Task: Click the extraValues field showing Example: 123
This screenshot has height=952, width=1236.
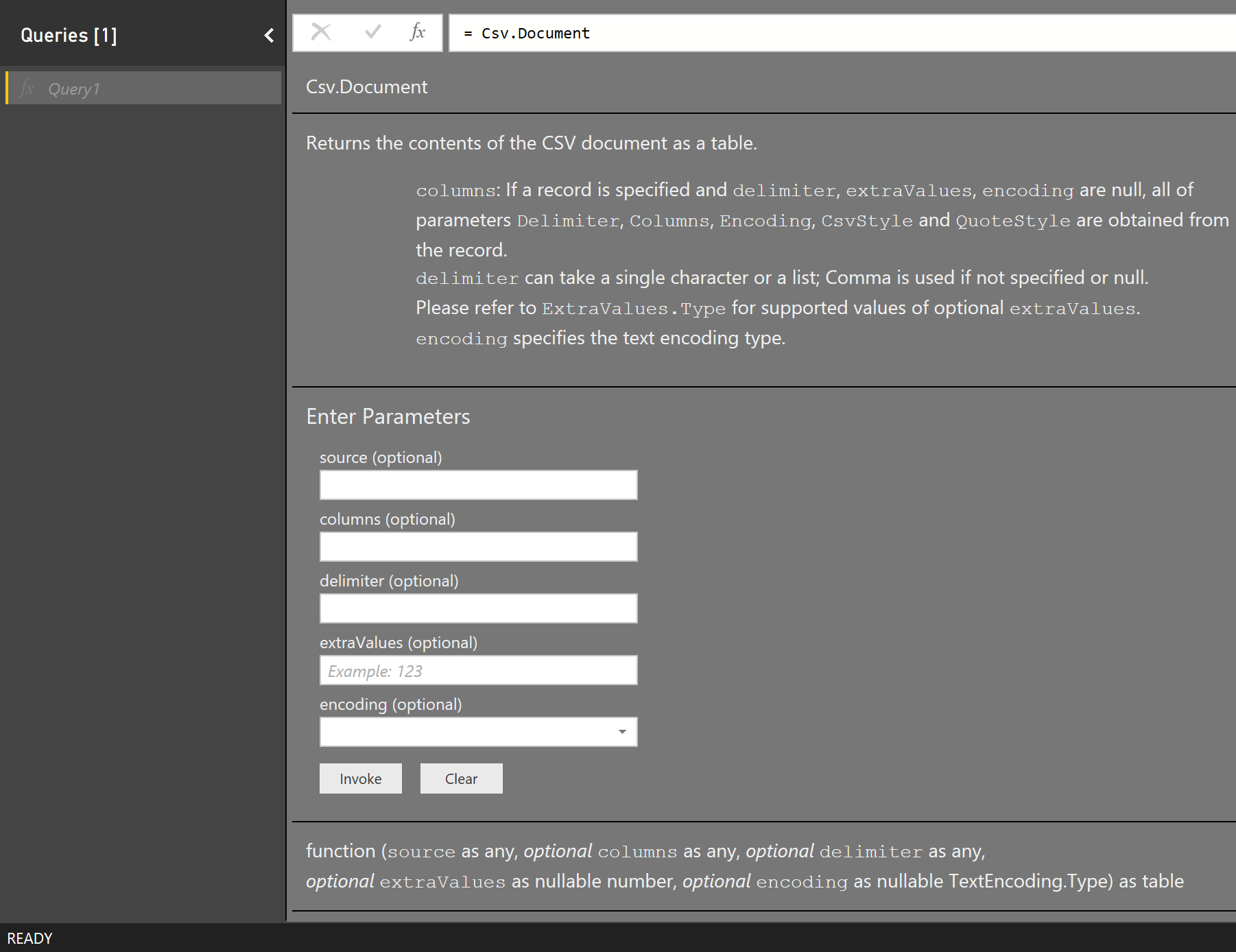Action: pyautogui.click(x=478, y=670)
